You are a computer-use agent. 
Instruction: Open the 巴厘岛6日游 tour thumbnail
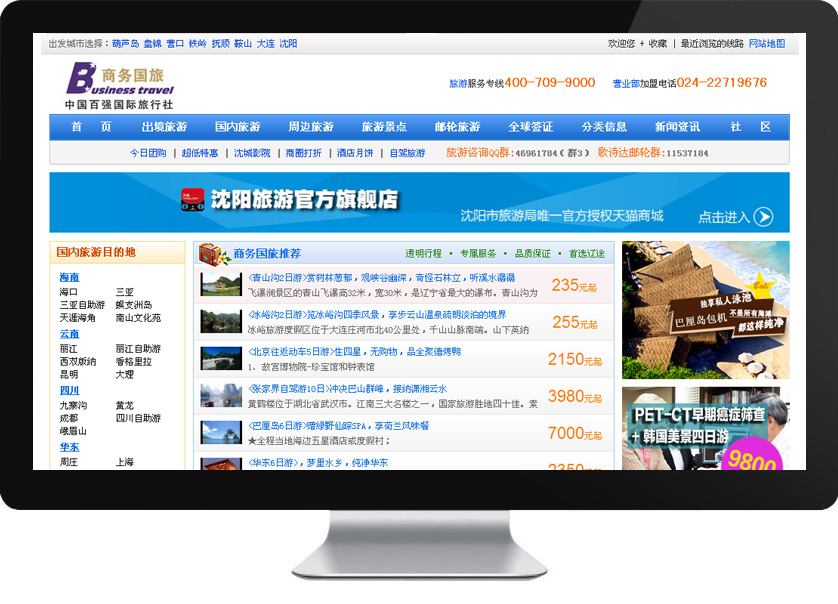[221, 432]
